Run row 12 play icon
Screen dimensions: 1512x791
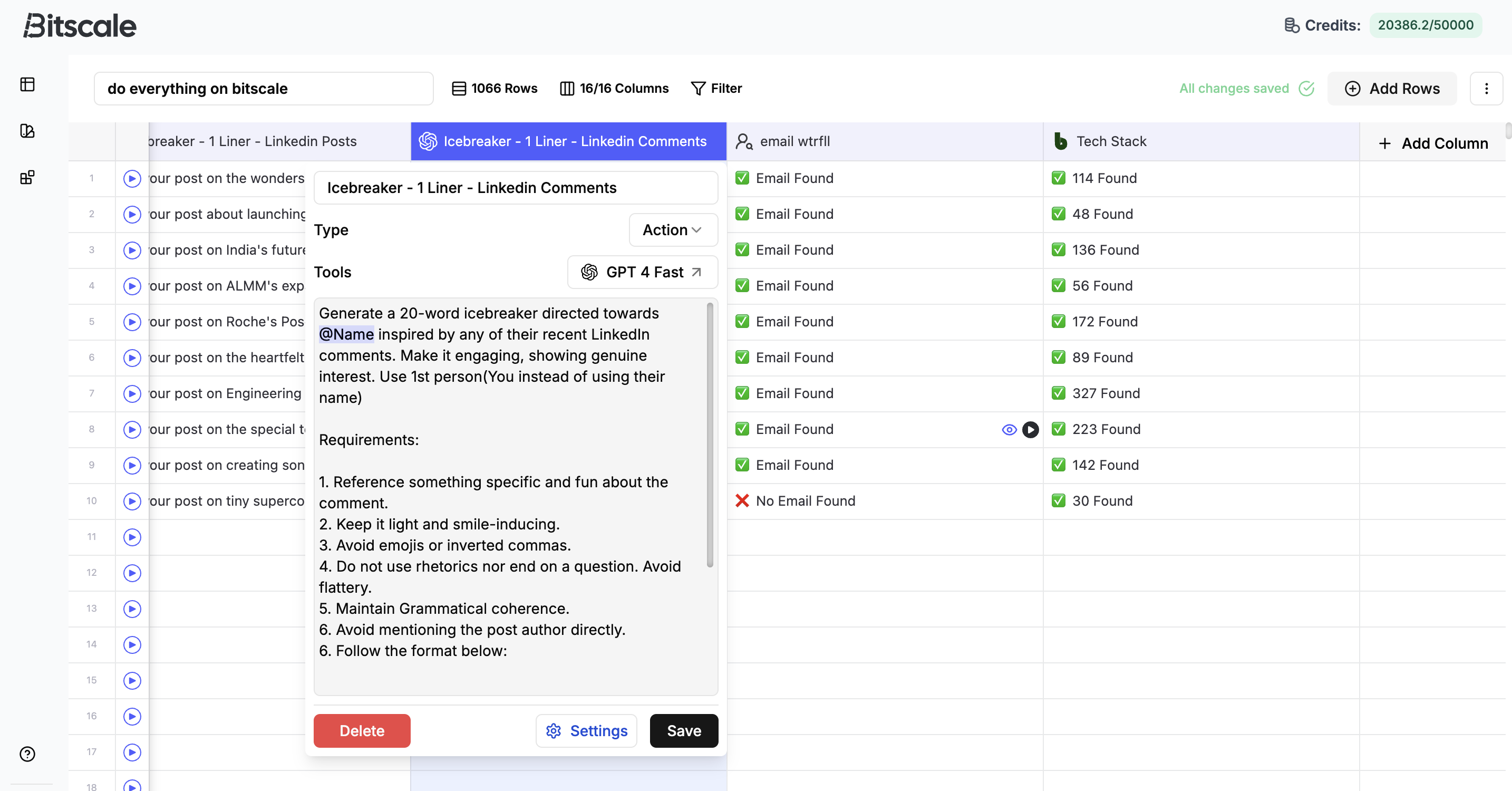[132, 573]
